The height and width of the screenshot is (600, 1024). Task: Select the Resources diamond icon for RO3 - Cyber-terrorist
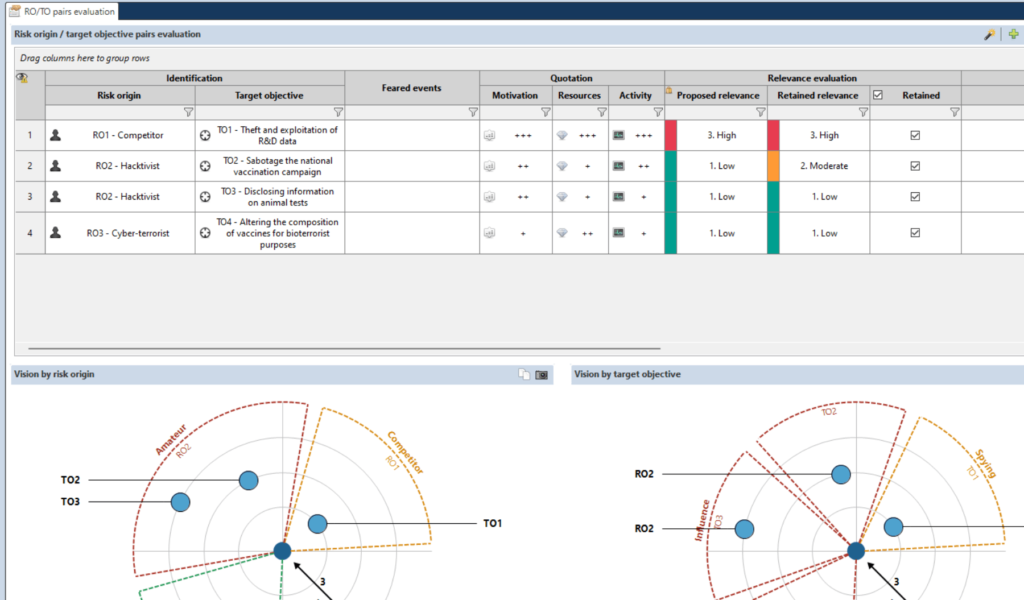(563, 233)
